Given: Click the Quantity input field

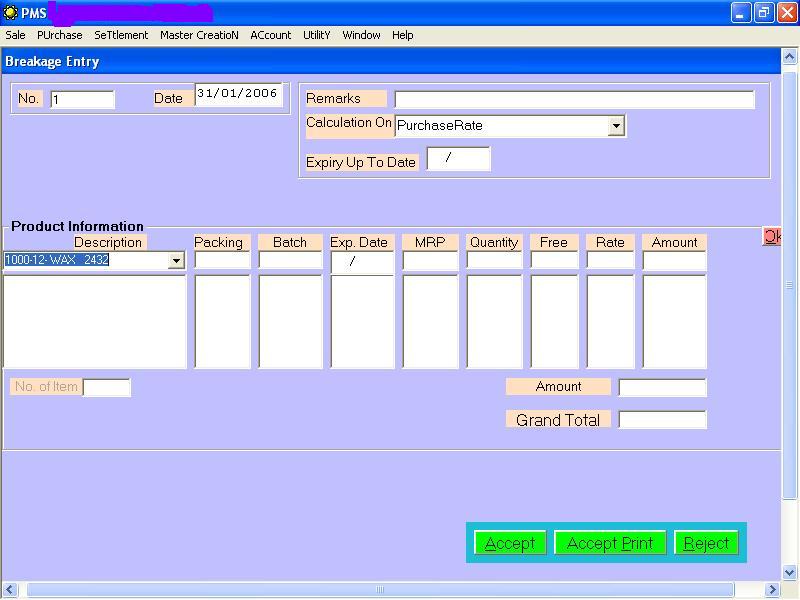Looking at the screenshot, I should 494,260.
